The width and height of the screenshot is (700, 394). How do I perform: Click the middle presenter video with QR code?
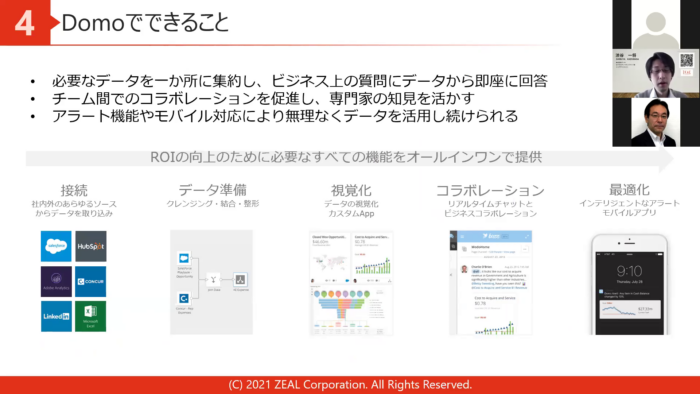(656, 73)
